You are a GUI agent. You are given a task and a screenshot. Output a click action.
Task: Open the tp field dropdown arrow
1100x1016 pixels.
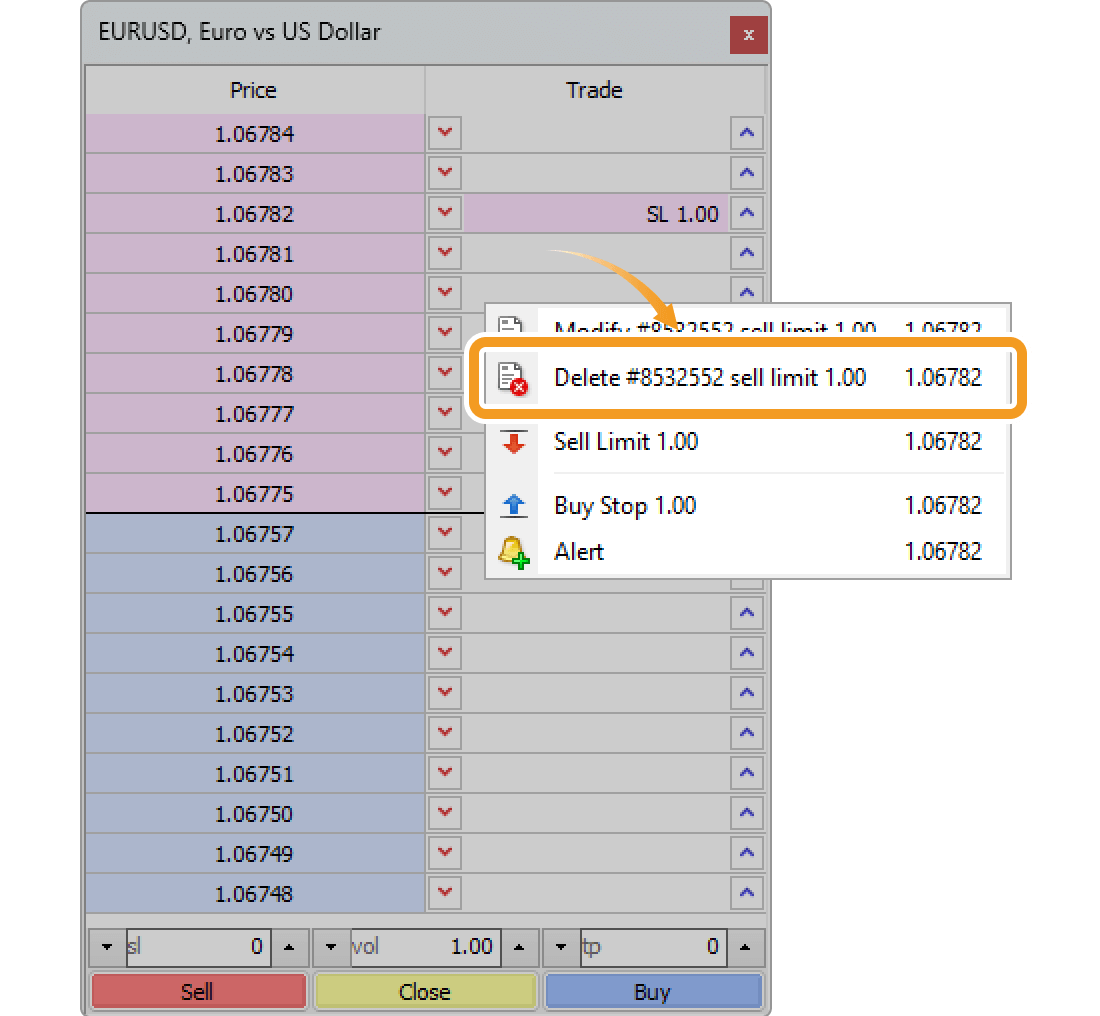562,947
